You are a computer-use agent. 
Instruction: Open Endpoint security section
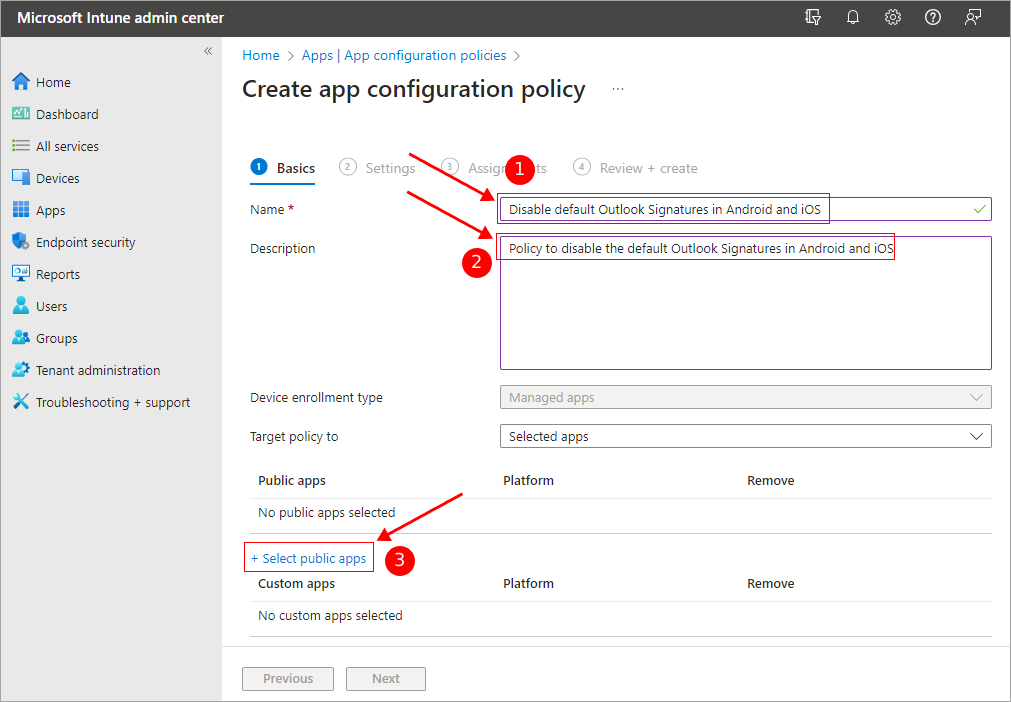[86, 242]
